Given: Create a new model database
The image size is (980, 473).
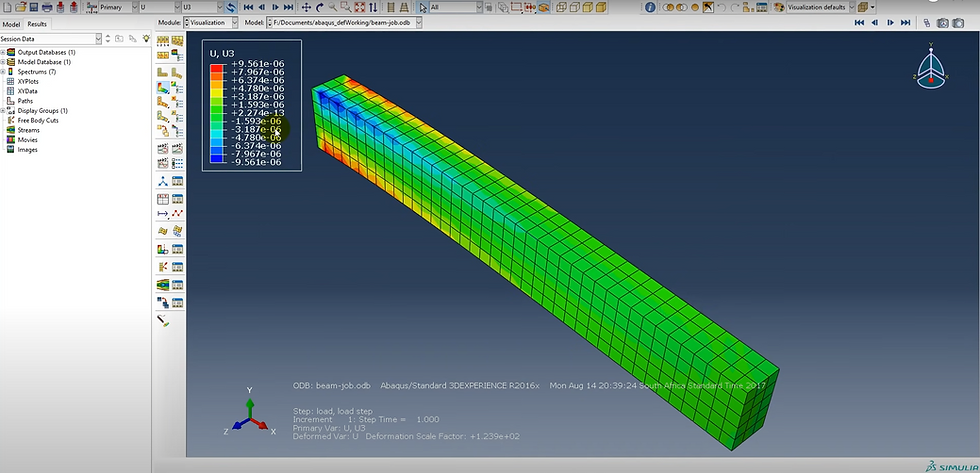Looking at the screenshot, I should click(x=6, y=7).
